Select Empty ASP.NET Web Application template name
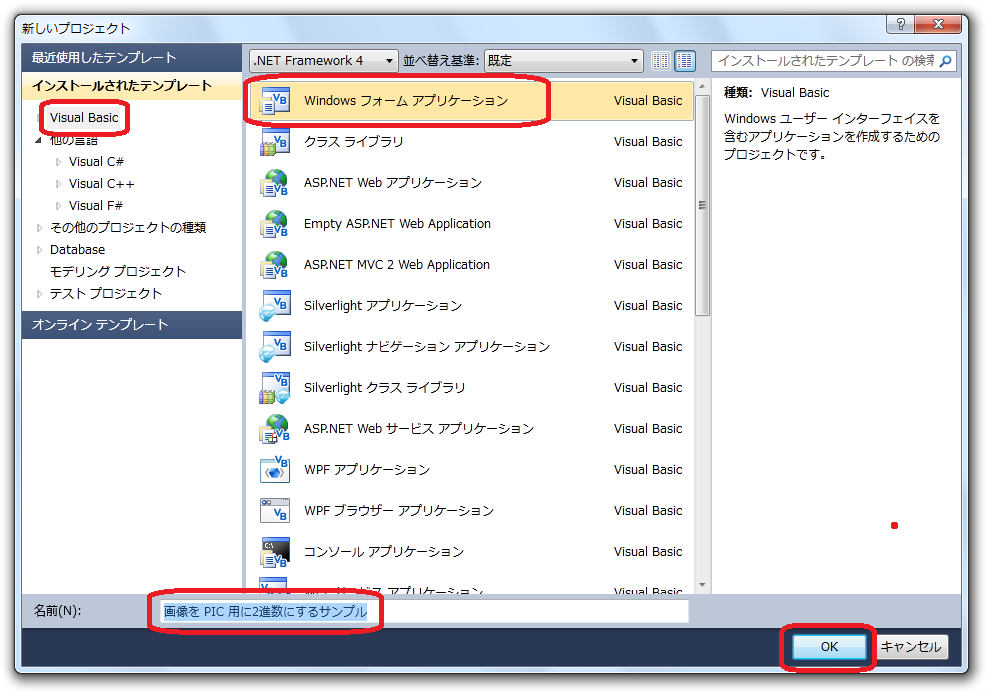The height and width of the screenshot is (692, 987). coord(397,224)
